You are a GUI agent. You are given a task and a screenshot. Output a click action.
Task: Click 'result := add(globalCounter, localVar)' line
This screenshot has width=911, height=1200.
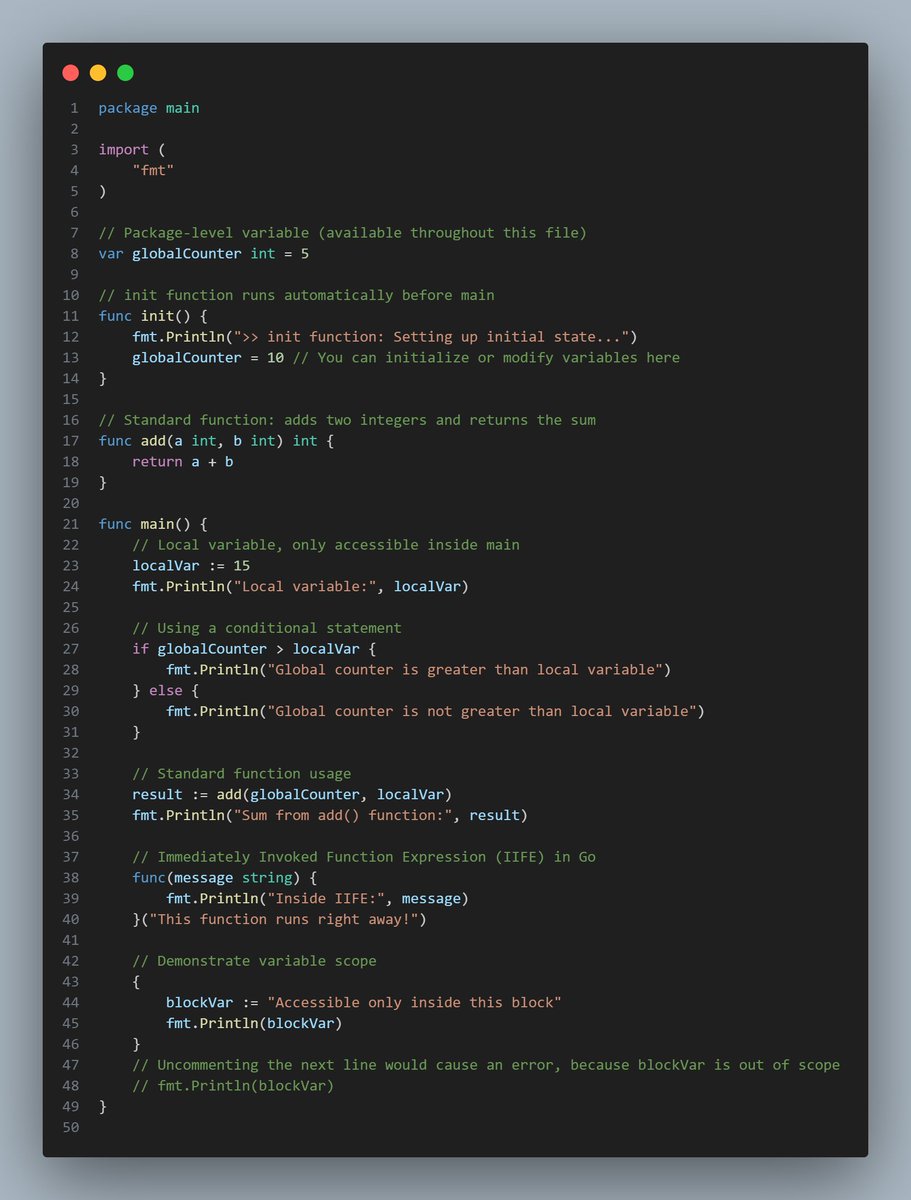click(x=293, y=795)
